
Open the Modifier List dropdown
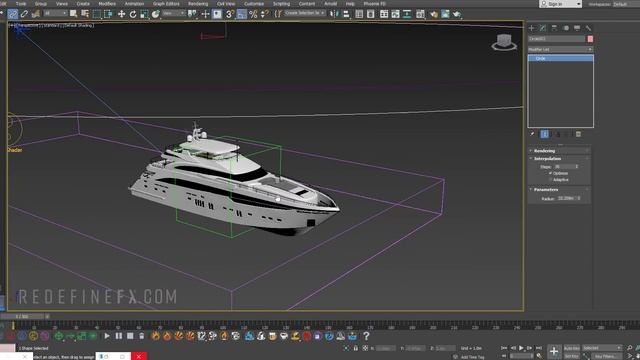coord(560,49)
